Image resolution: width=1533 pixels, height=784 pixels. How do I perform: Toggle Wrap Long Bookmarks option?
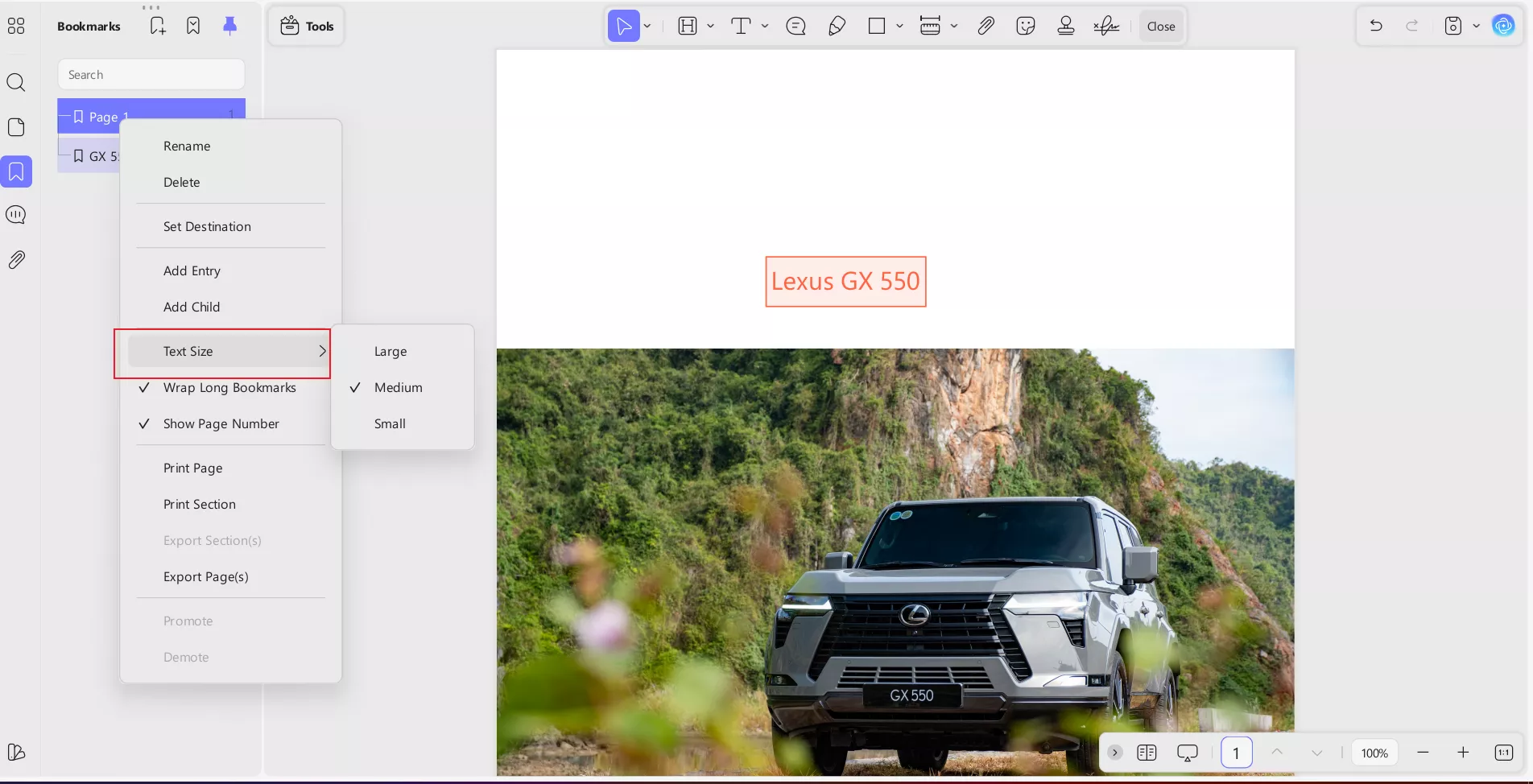[x=229, y=387]
